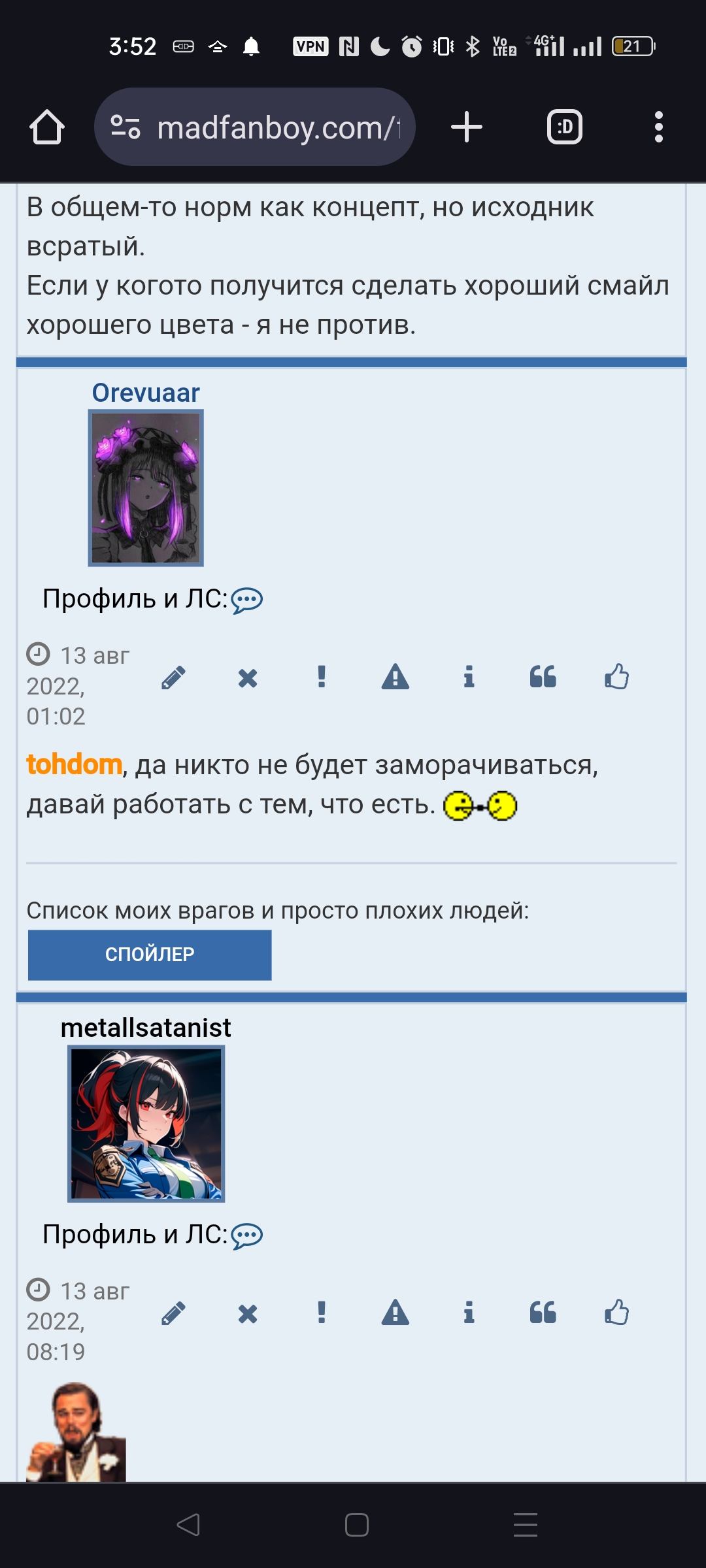Viewport: 706px width, 1568px height.
Task: Tap metallsatanist's avatar image
Action: pyautogui.click(x=146, y=1124)
